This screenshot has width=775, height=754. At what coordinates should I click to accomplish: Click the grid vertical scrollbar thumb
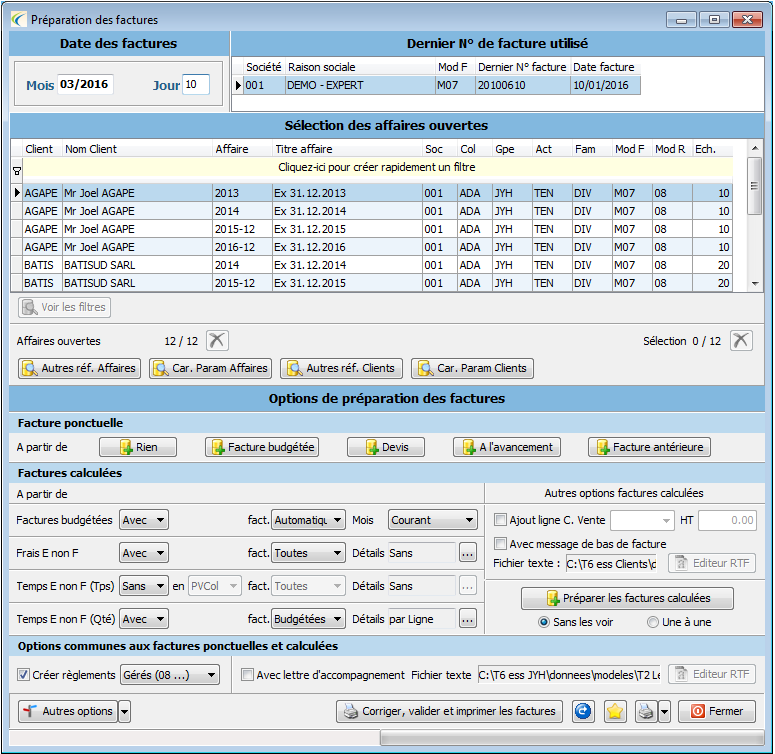click(x=754, y=186)
